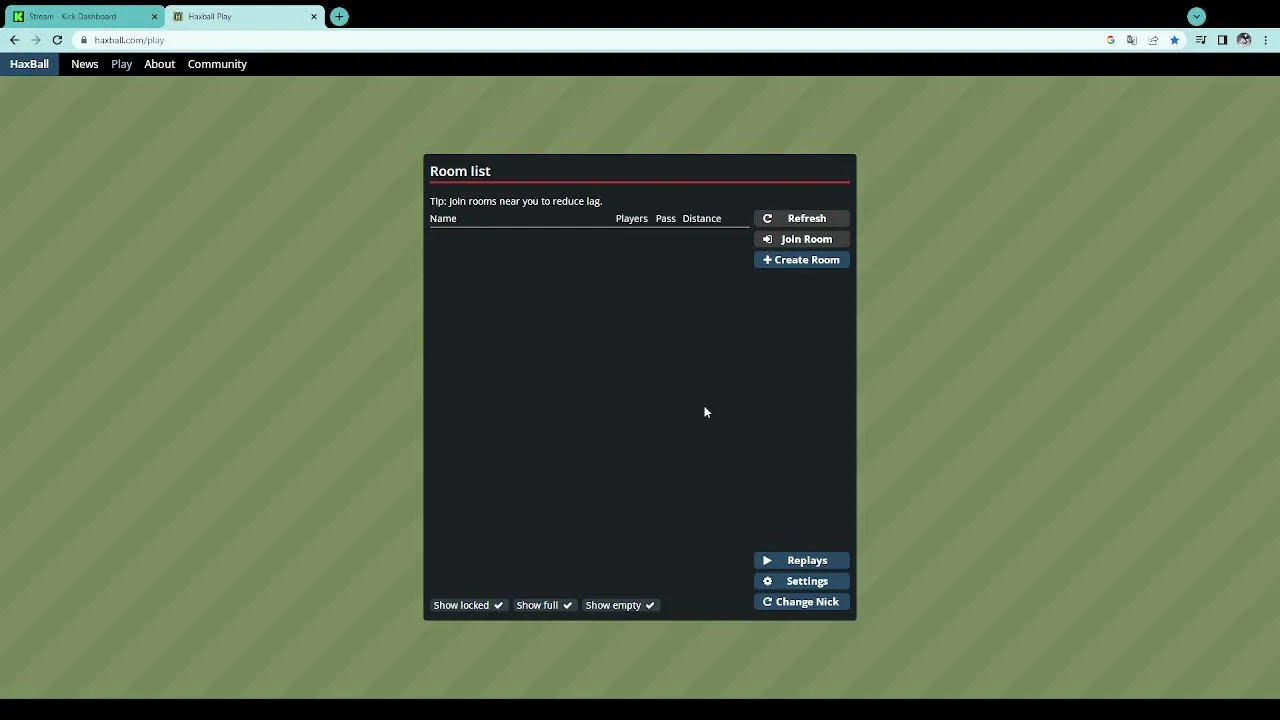Bookmark this page with star icon
Image resolution: width=1280 pixels, height=720 pixels.
[1174, 40]
